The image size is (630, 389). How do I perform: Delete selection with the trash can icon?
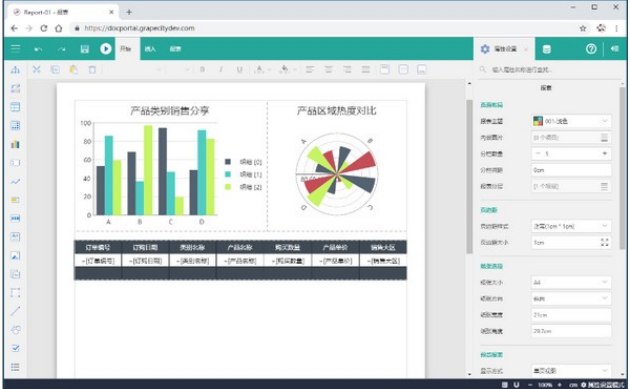tap(92, 70)
